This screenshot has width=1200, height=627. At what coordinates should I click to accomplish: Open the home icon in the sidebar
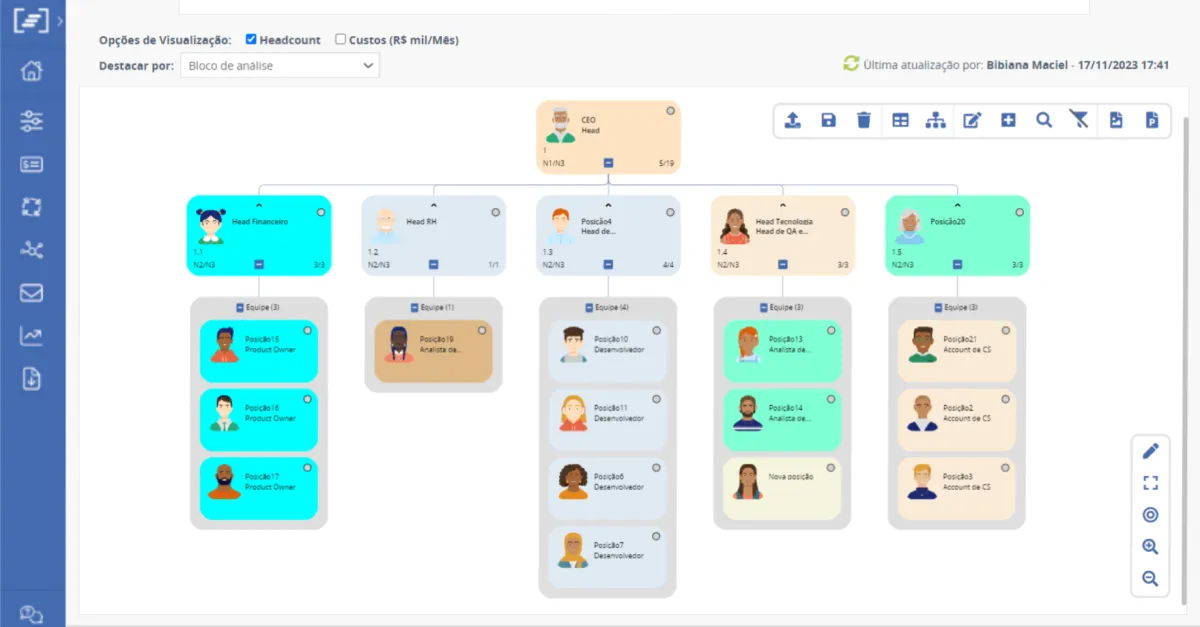coord(32,70)
